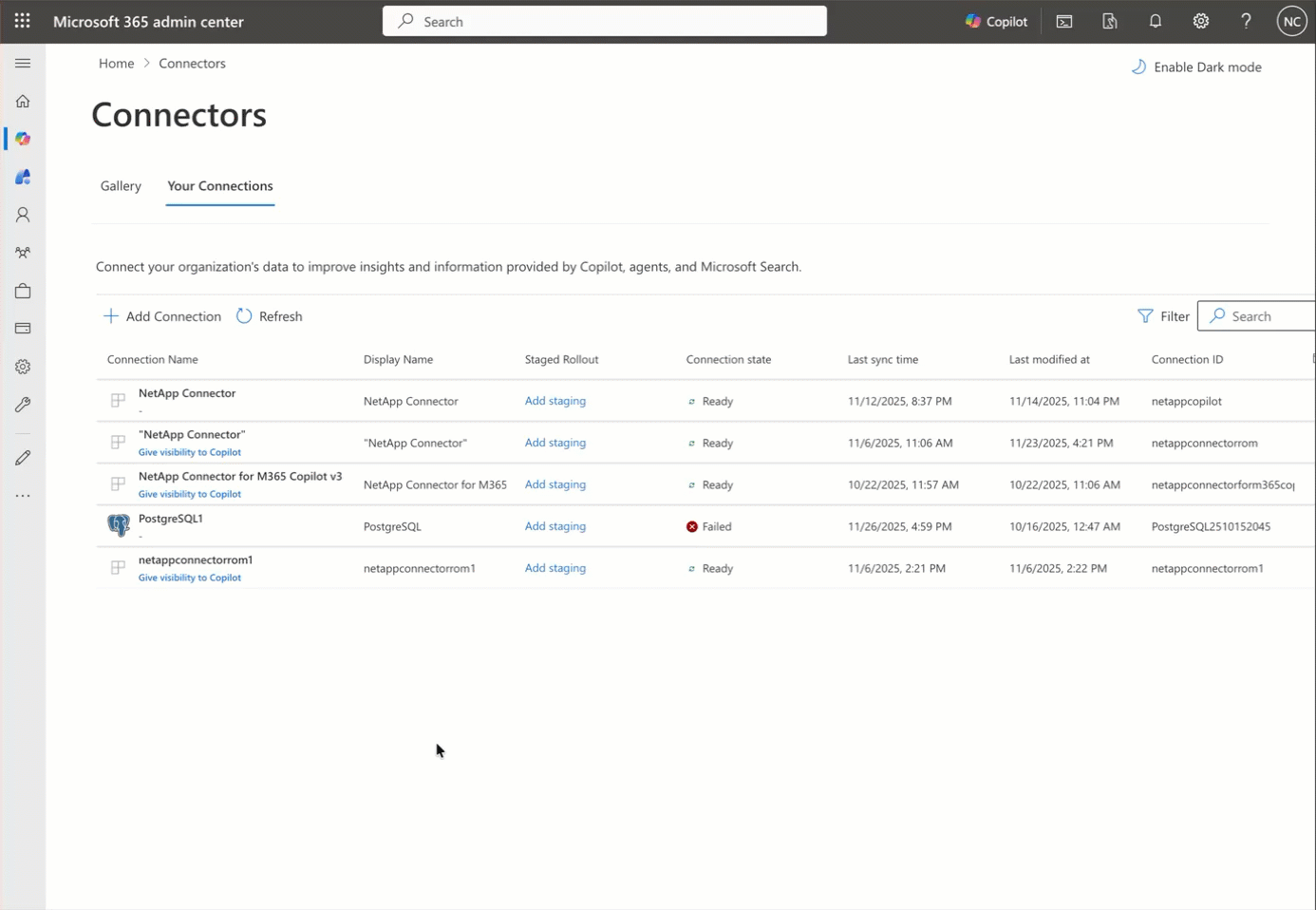Give visibility to Copilot for NetApp Connector v3
Screen dimensions: 1316x910
click(x=189, y=494)
